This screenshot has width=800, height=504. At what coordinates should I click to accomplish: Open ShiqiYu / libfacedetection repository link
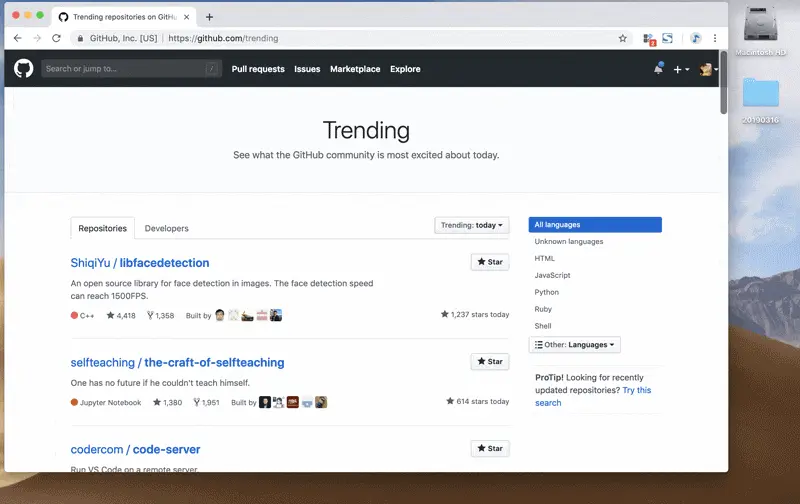[x=140, y=263]
